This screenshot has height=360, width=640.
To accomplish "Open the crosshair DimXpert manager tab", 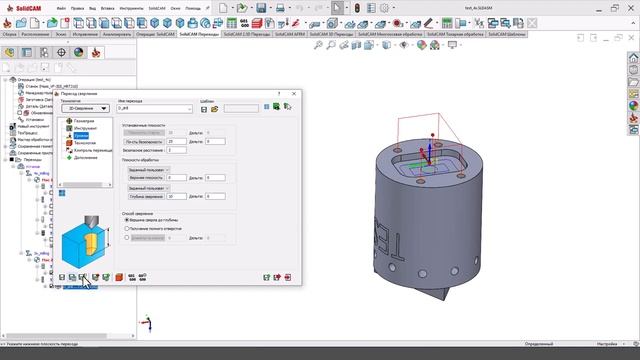I will (x=61, y=52).
